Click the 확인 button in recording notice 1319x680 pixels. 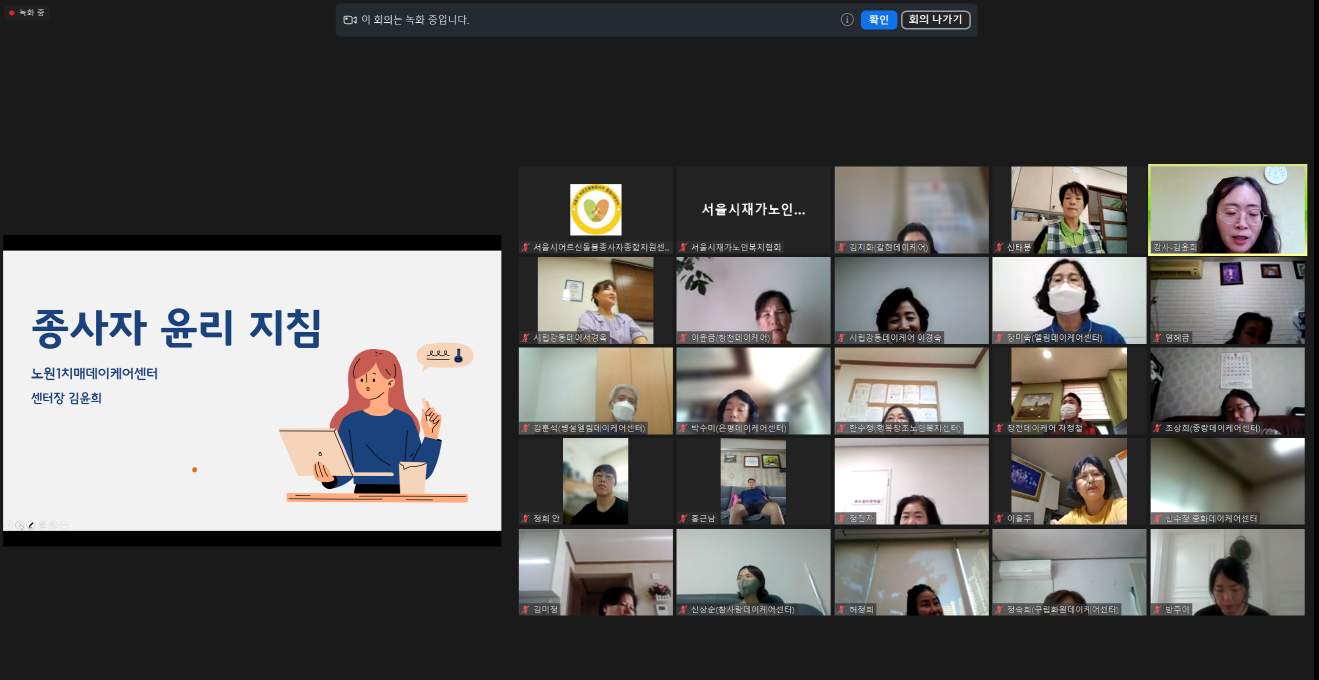pyautogui.click(x=878, y=20)
